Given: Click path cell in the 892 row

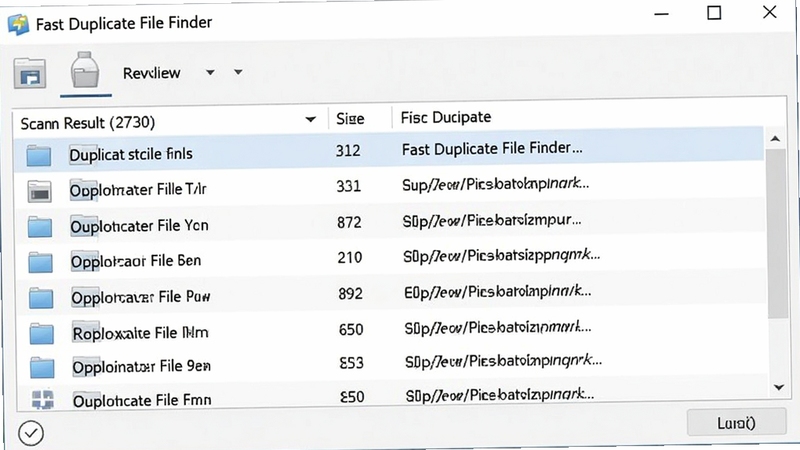Looking at the screenshot, I should pos(497,292).
